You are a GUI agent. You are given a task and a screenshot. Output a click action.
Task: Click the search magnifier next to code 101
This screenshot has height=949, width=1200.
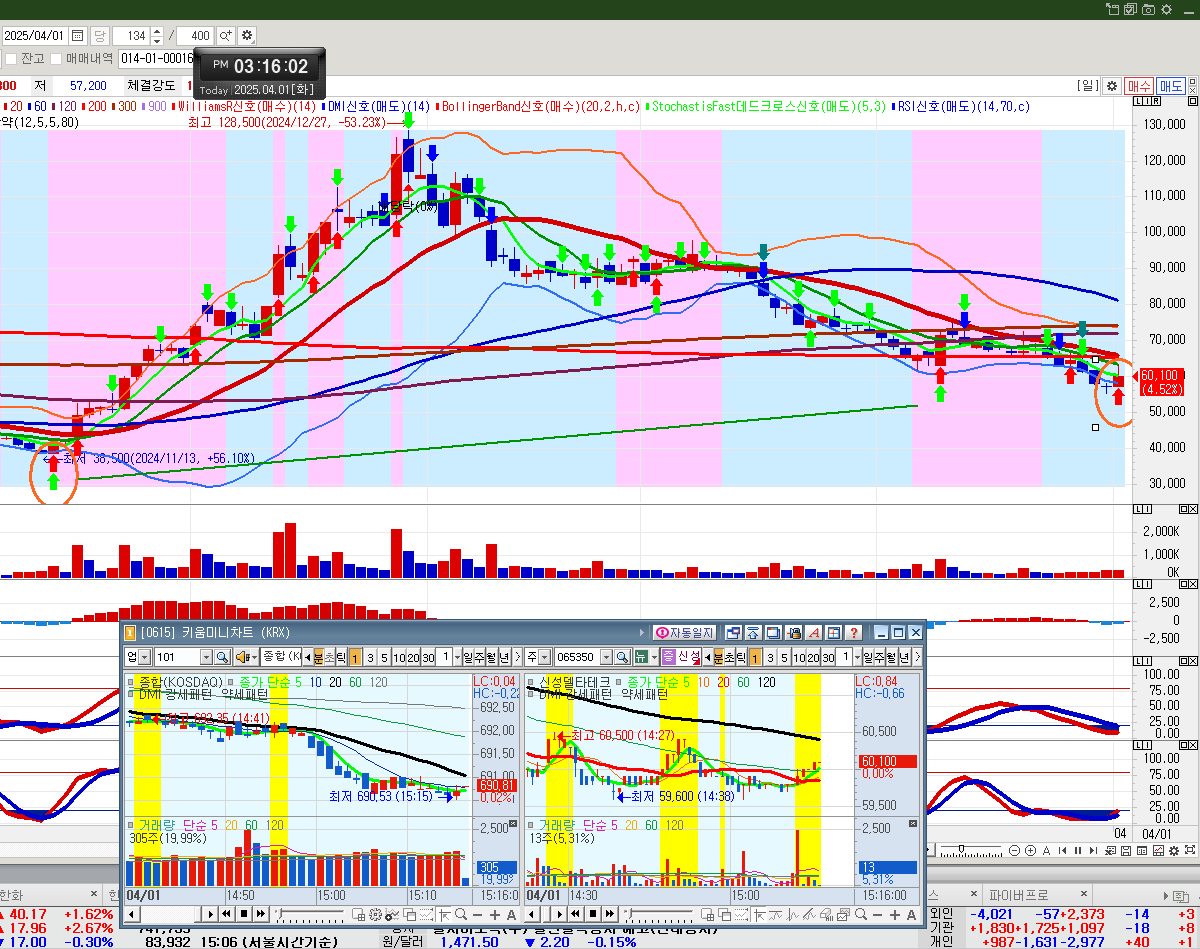point(222,657)
